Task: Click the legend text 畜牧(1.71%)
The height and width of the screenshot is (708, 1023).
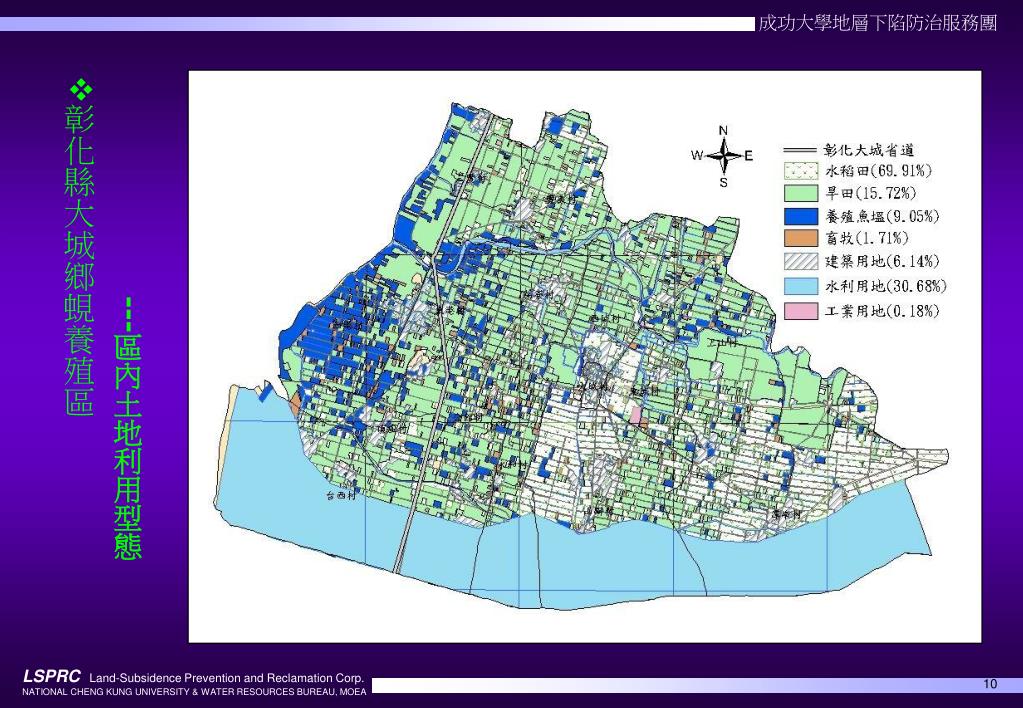Action: pyautogui.click(x=867, y=238)
